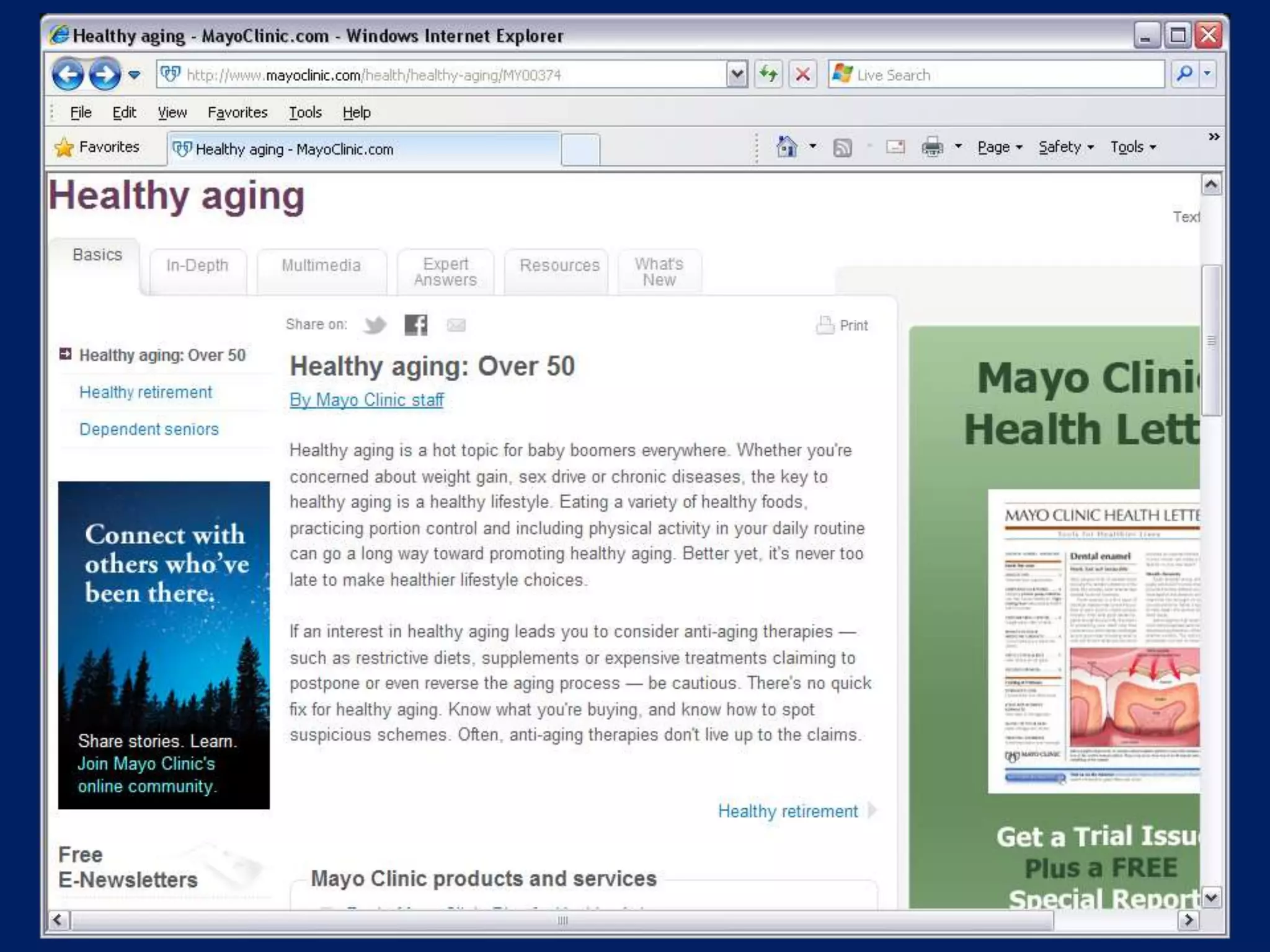Expand recent pages arrow beside Forward
This screenshot has height=952, width=1270.
tap(135, 75)
